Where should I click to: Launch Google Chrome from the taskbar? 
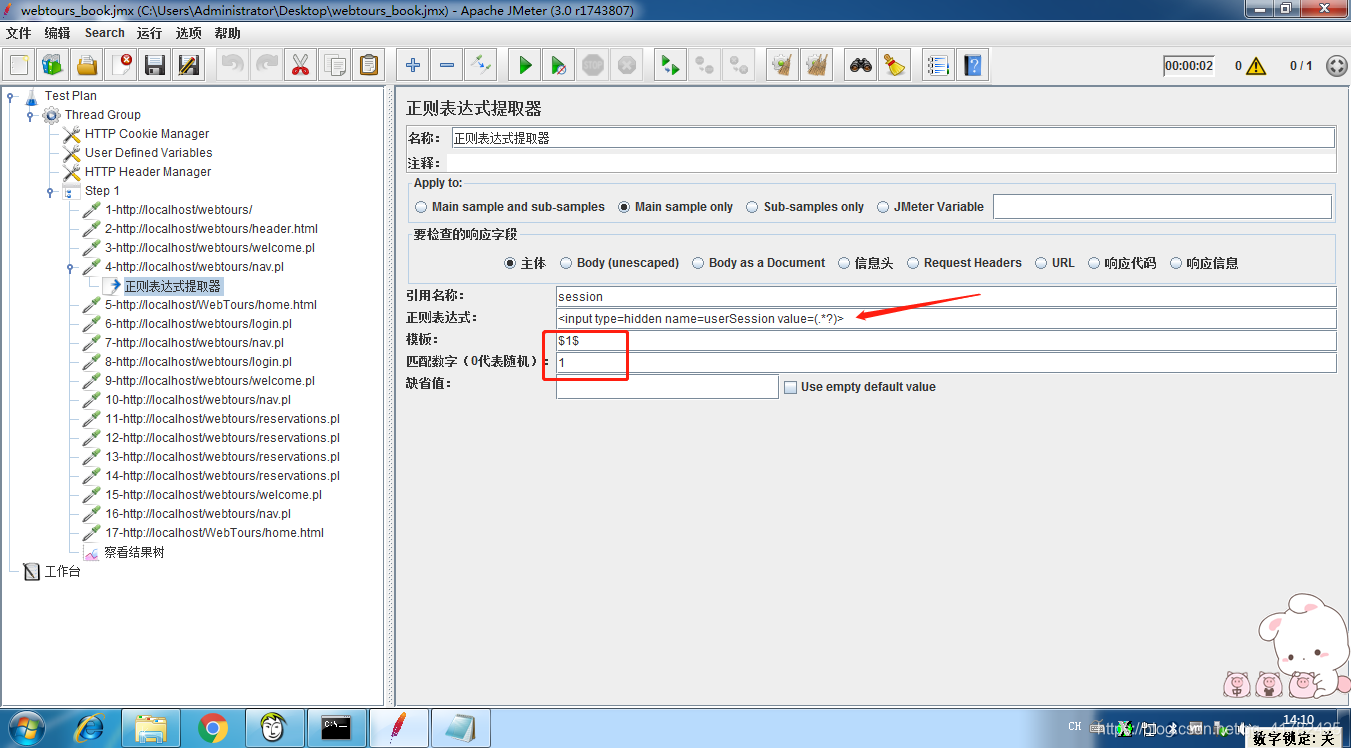point(213,728)
